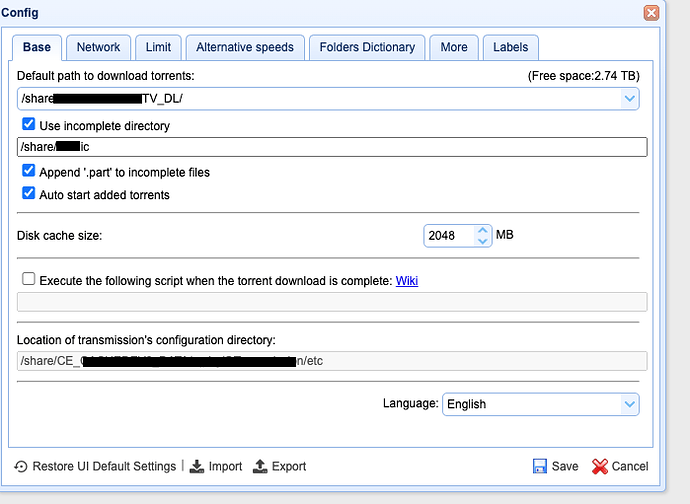Open the Language dropdown
The width and height of the screenshot is (690, 504).
tap(629, 404)
